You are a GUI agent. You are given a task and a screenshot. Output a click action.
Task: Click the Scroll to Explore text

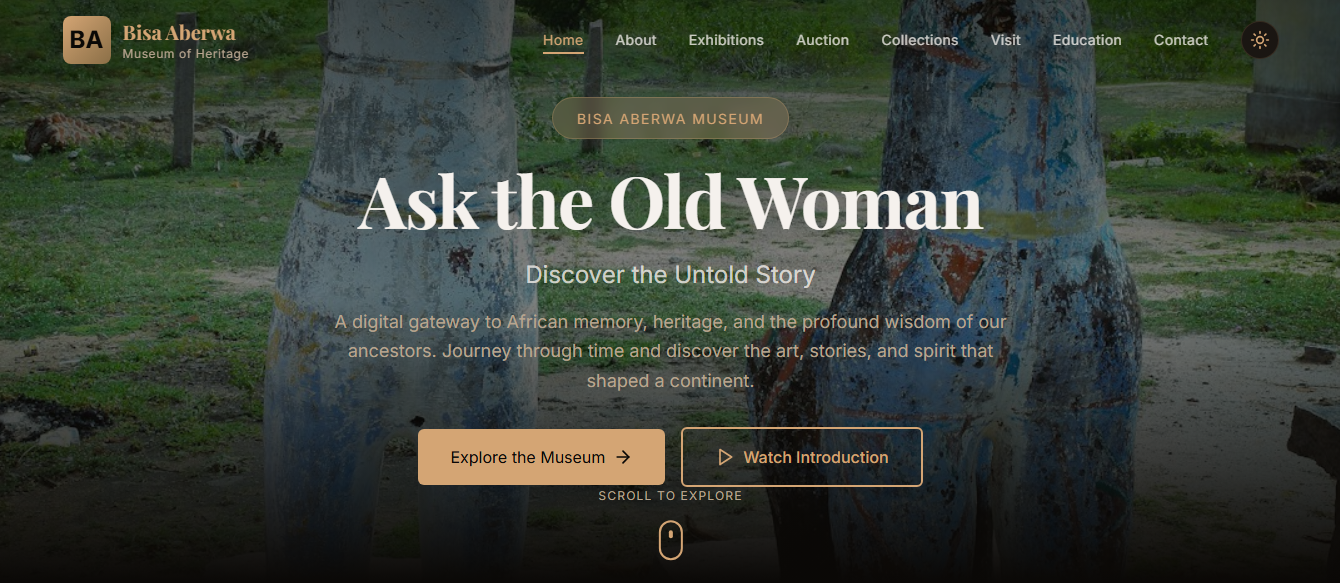671,496
